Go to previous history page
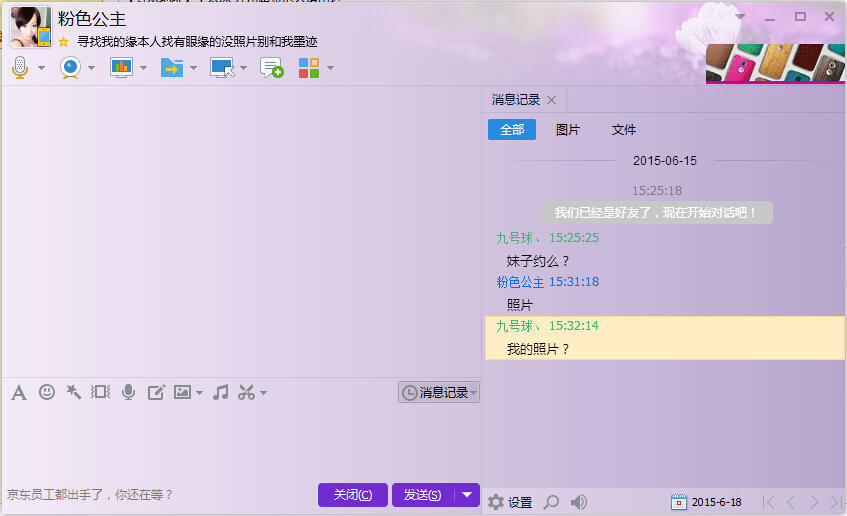Image resolution: width=847 pixels, height=516 pixels. click(x=791, y=502)
